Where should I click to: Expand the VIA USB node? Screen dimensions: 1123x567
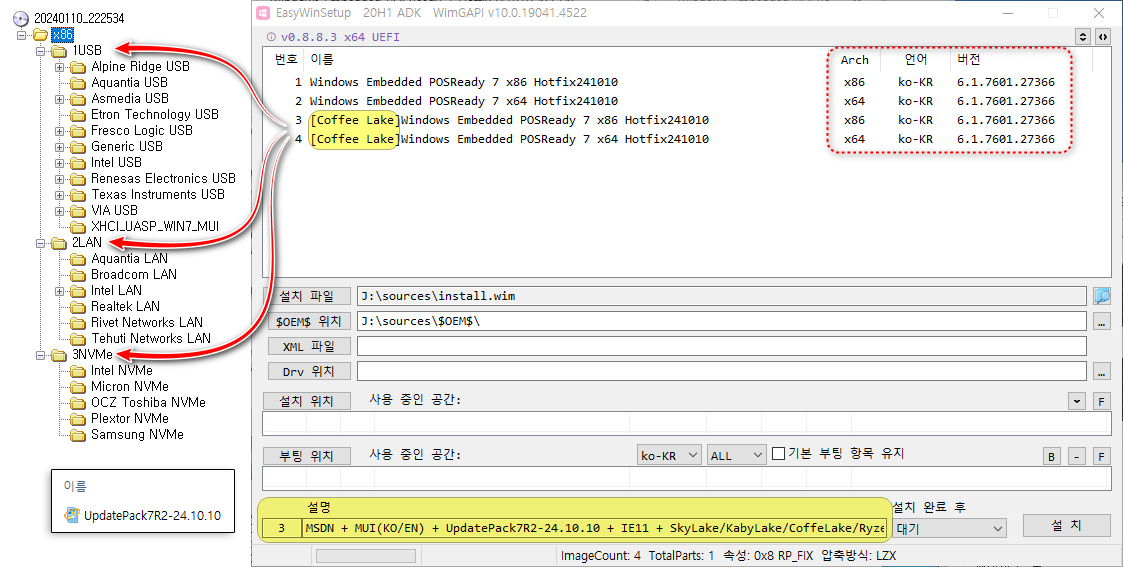pos(59,211)
